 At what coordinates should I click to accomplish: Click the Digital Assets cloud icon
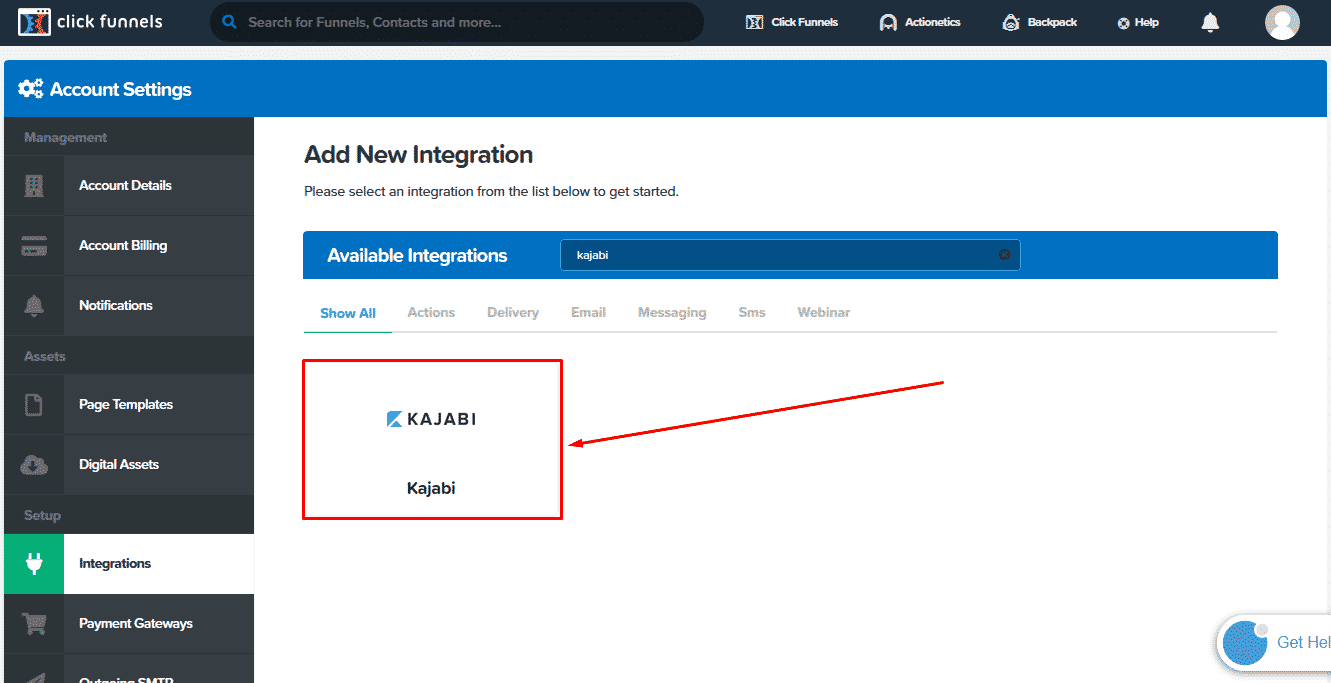[x=34, y=464]
